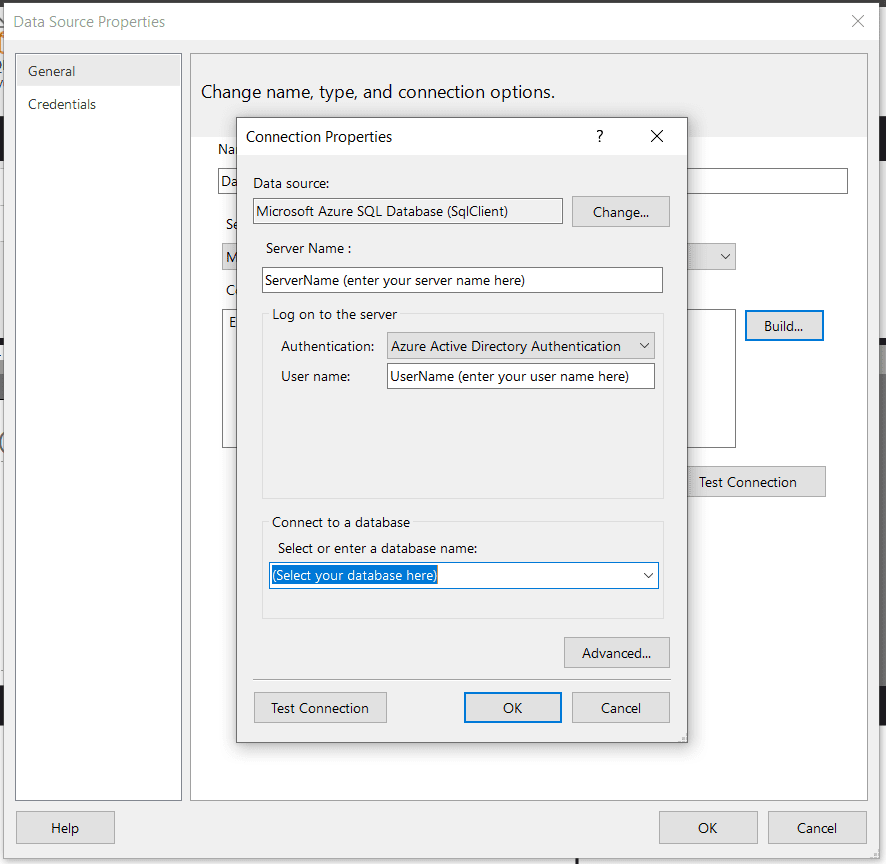
Task: Open help in Connection Properties dialog
Action: click(600, 136)
